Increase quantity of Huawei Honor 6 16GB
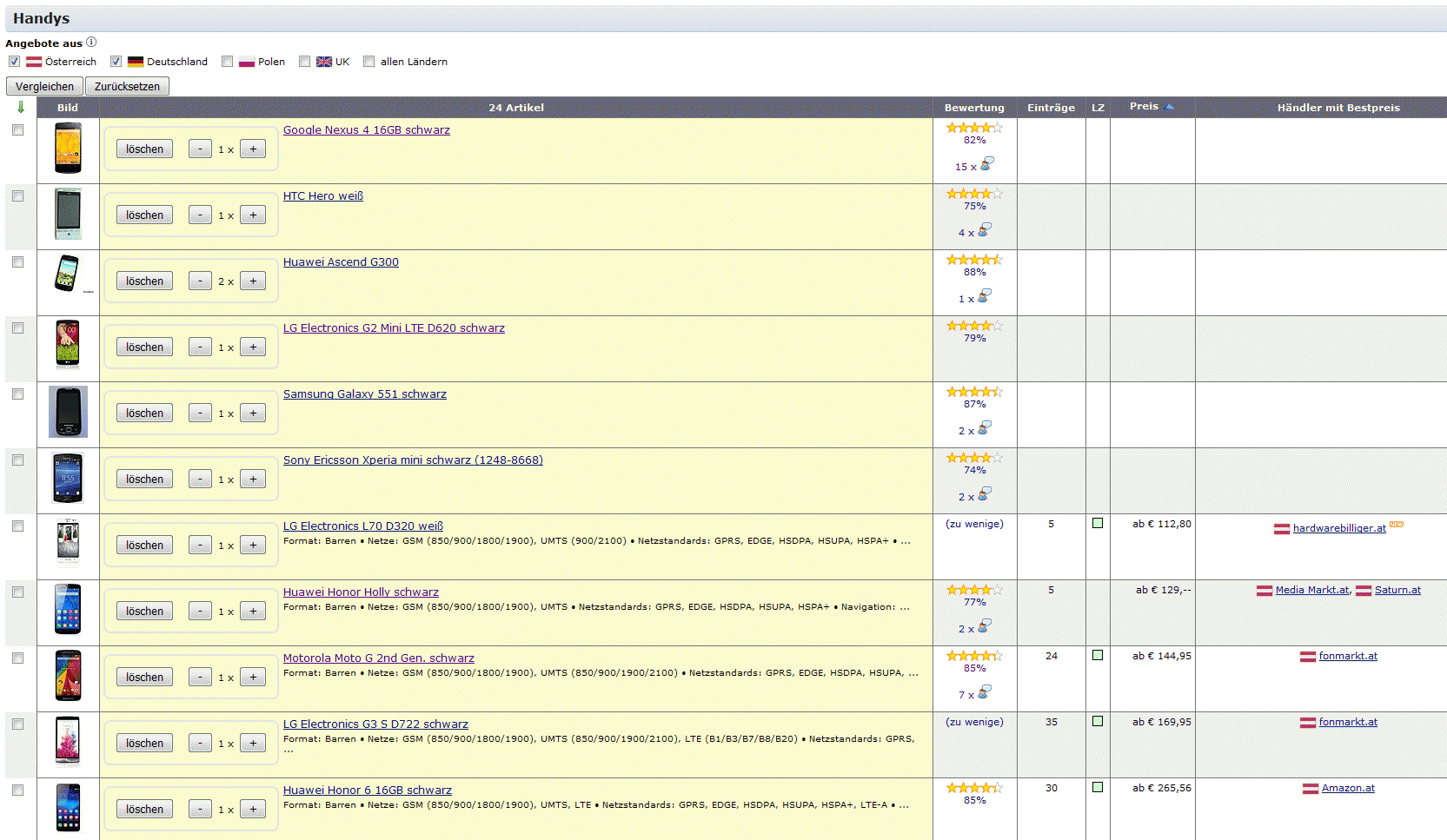 [253, 809]
